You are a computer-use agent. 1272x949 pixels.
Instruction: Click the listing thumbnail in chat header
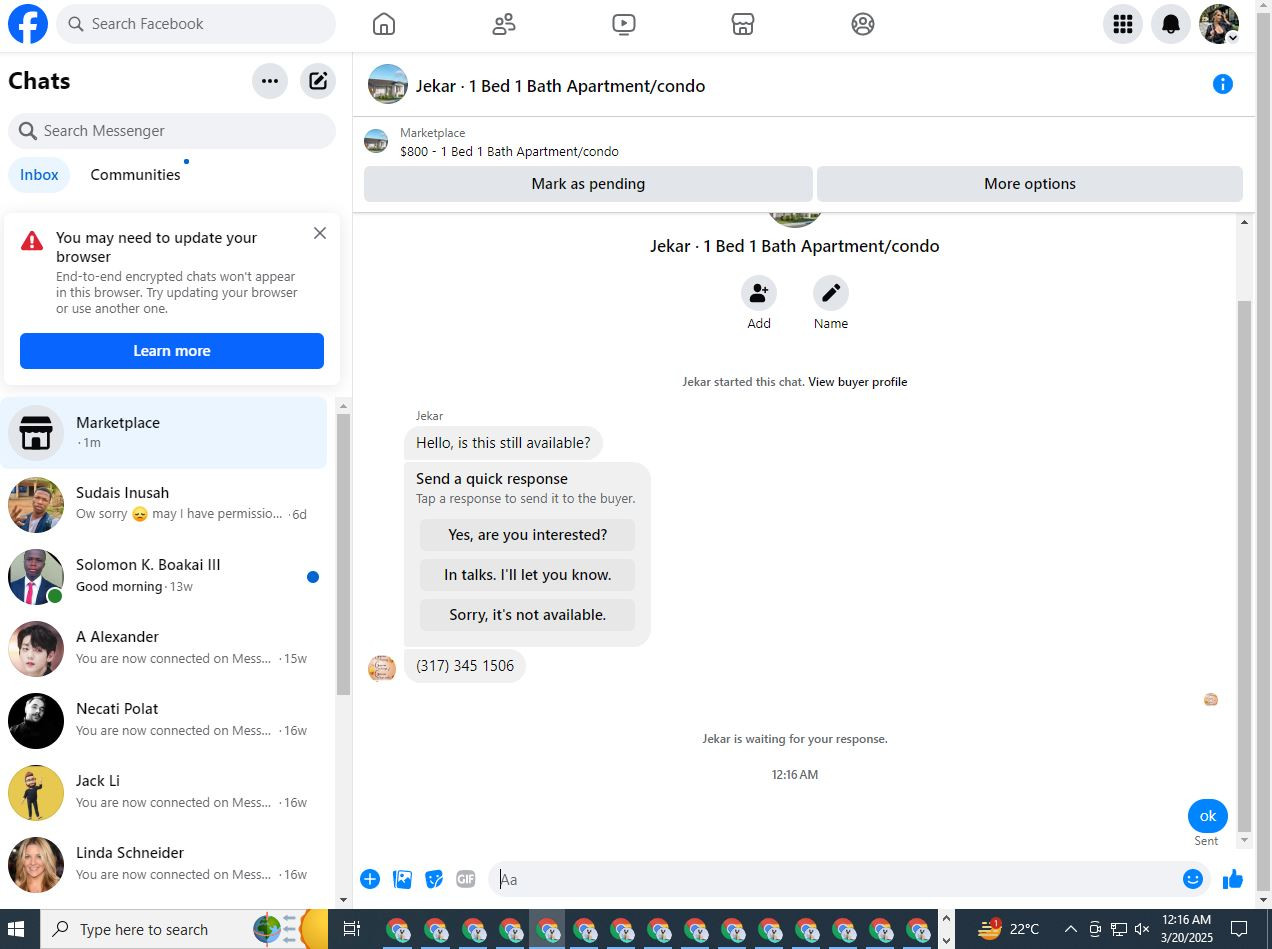pyautogui.click(x=388, y=84)
